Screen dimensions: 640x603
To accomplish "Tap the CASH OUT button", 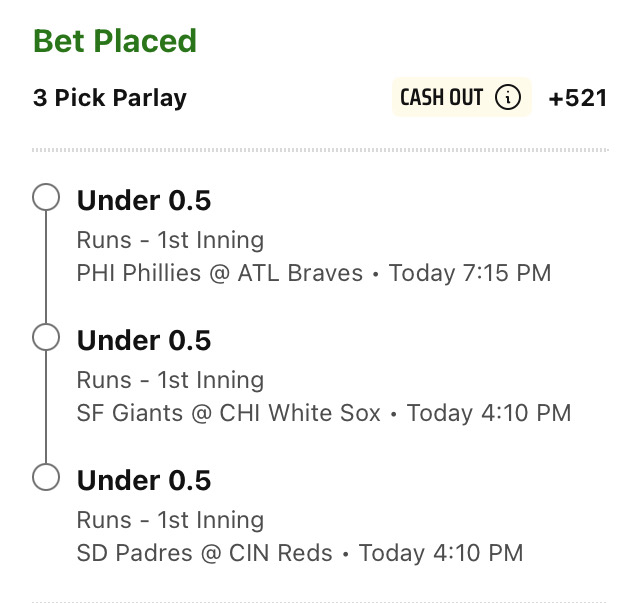I will click(x=462, y=97).
